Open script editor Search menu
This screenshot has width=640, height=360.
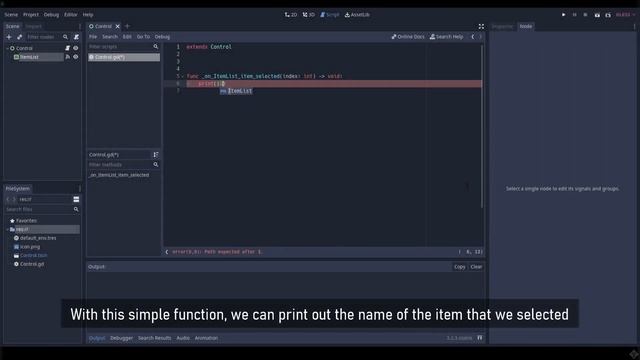point(110,37)
